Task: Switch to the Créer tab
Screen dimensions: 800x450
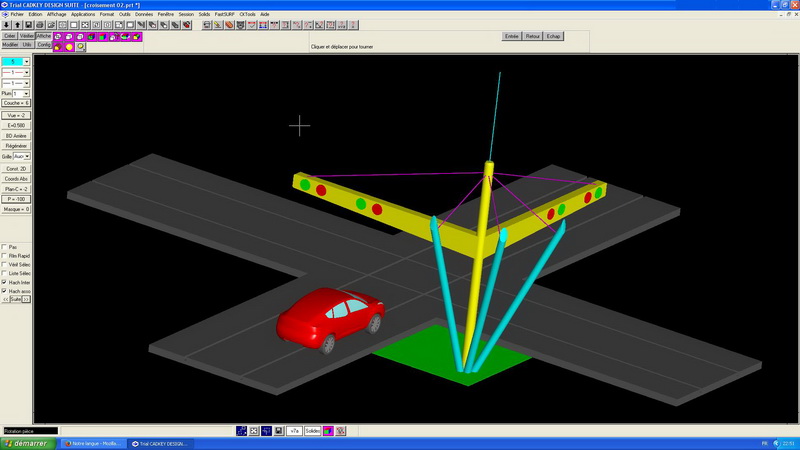Action: (9, 36)
